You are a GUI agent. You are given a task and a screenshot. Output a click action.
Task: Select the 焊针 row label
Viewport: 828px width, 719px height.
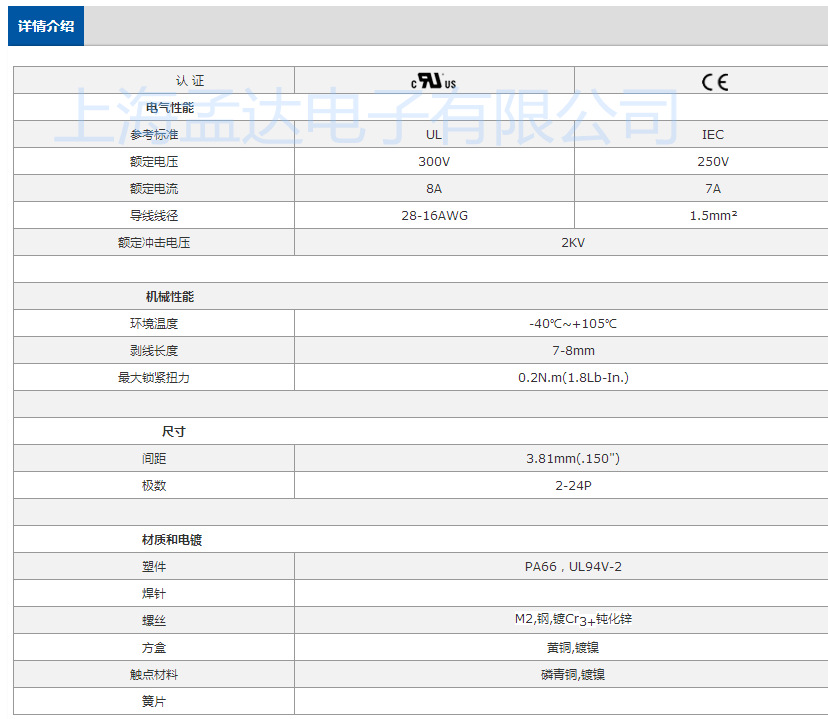[154, 593]
